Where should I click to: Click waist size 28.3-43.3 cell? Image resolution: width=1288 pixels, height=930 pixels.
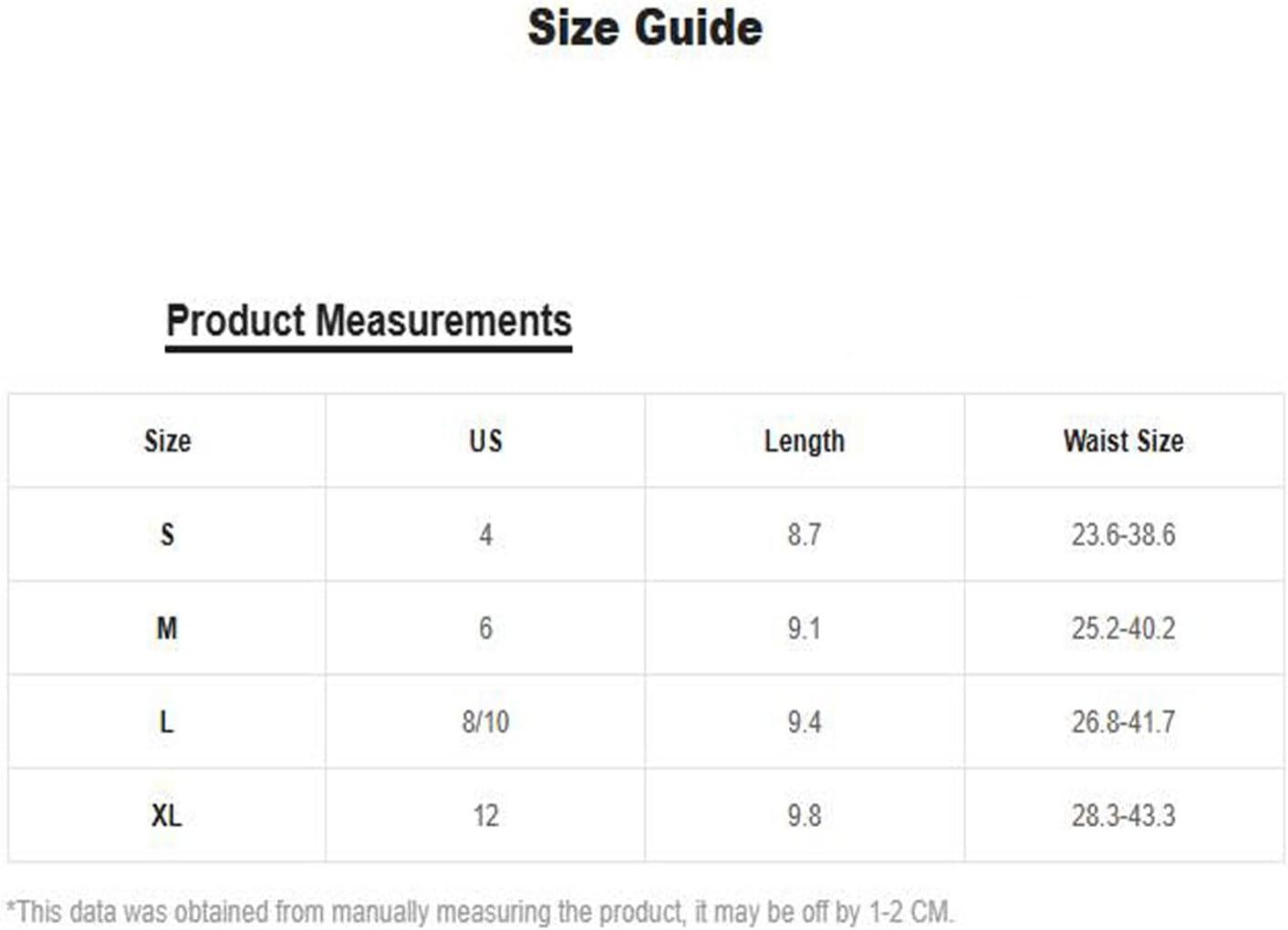(x=1123, y=815)
